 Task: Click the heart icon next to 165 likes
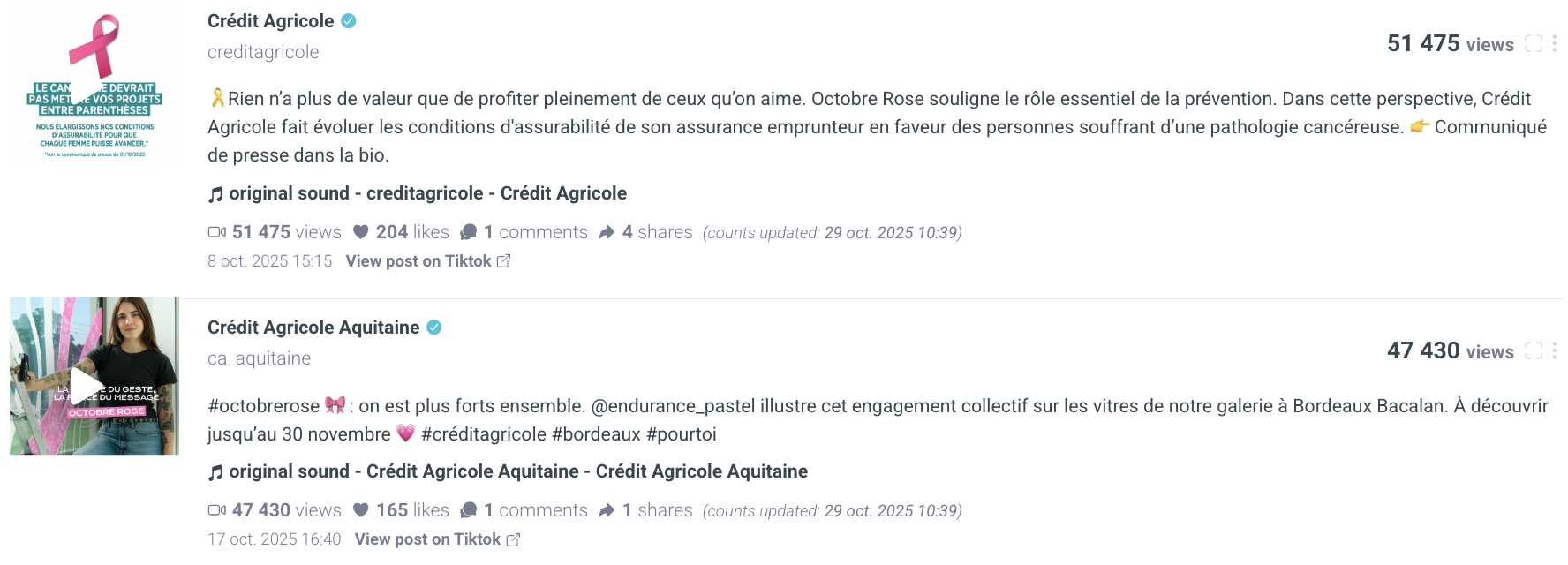click(362, 510)
